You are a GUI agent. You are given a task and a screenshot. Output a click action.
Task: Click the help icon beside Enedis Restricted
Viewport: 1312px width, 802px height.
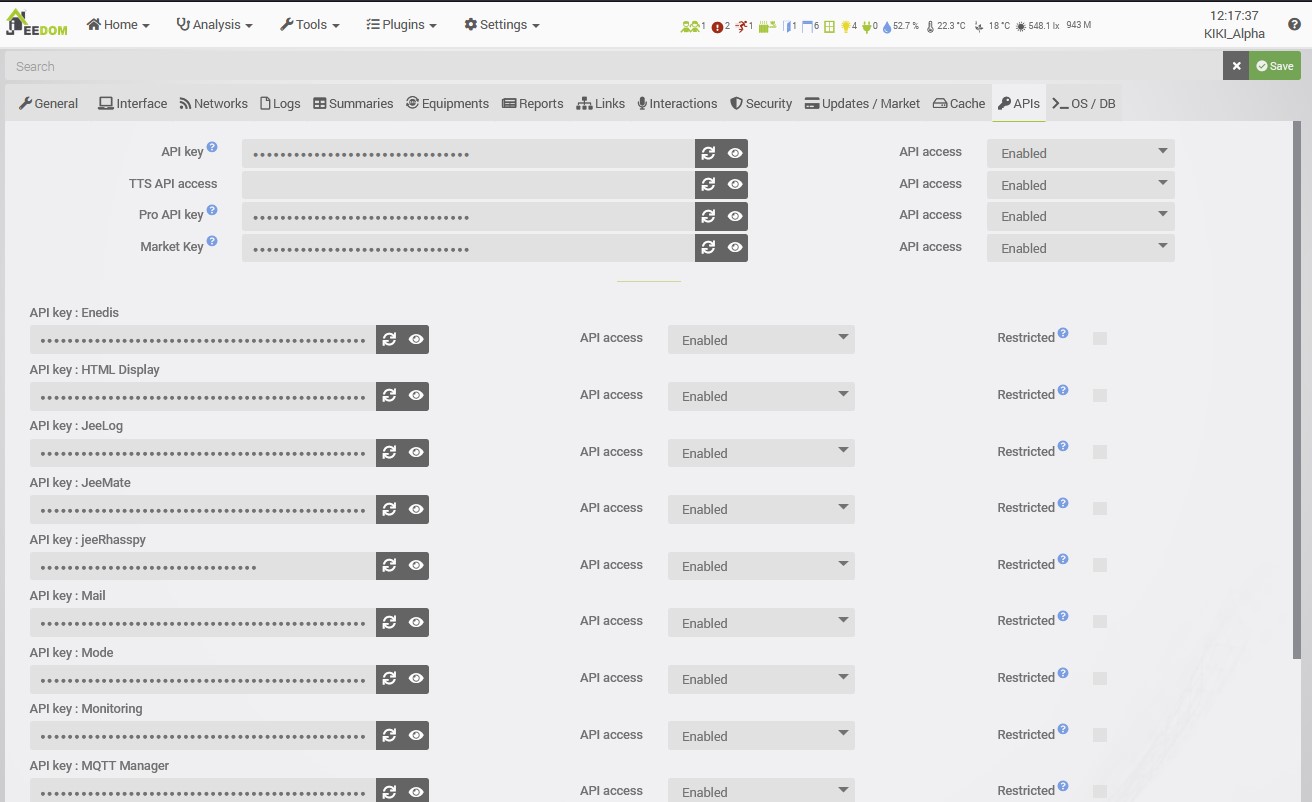[x=1063, y=333]
